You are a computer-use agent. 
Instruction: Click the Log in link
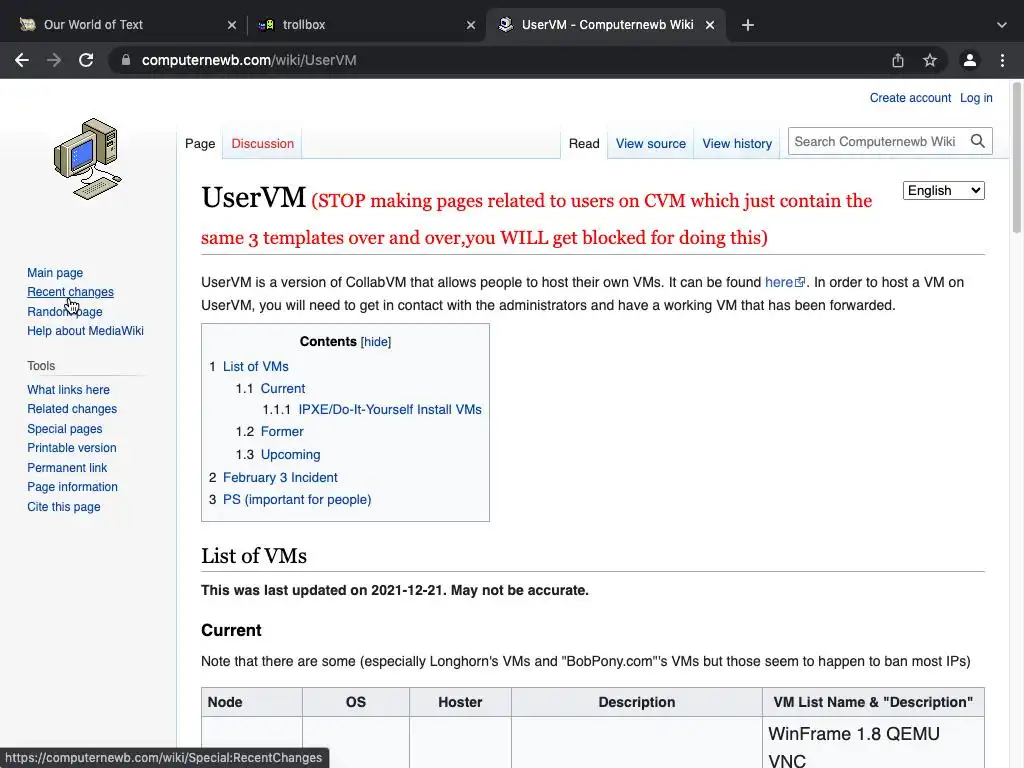coord(976,98)
